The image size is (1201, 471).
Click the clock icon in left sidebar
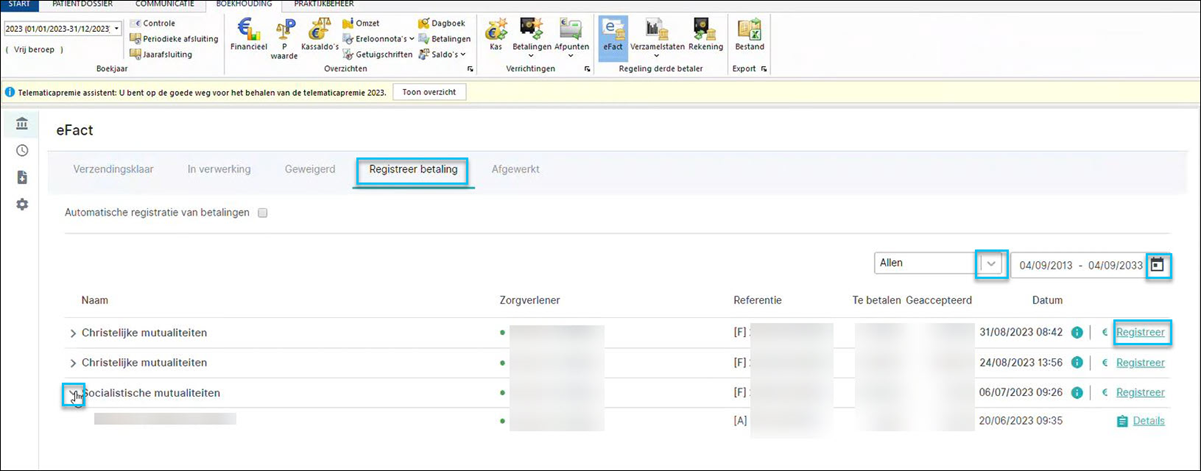click(x=22, y=151)
